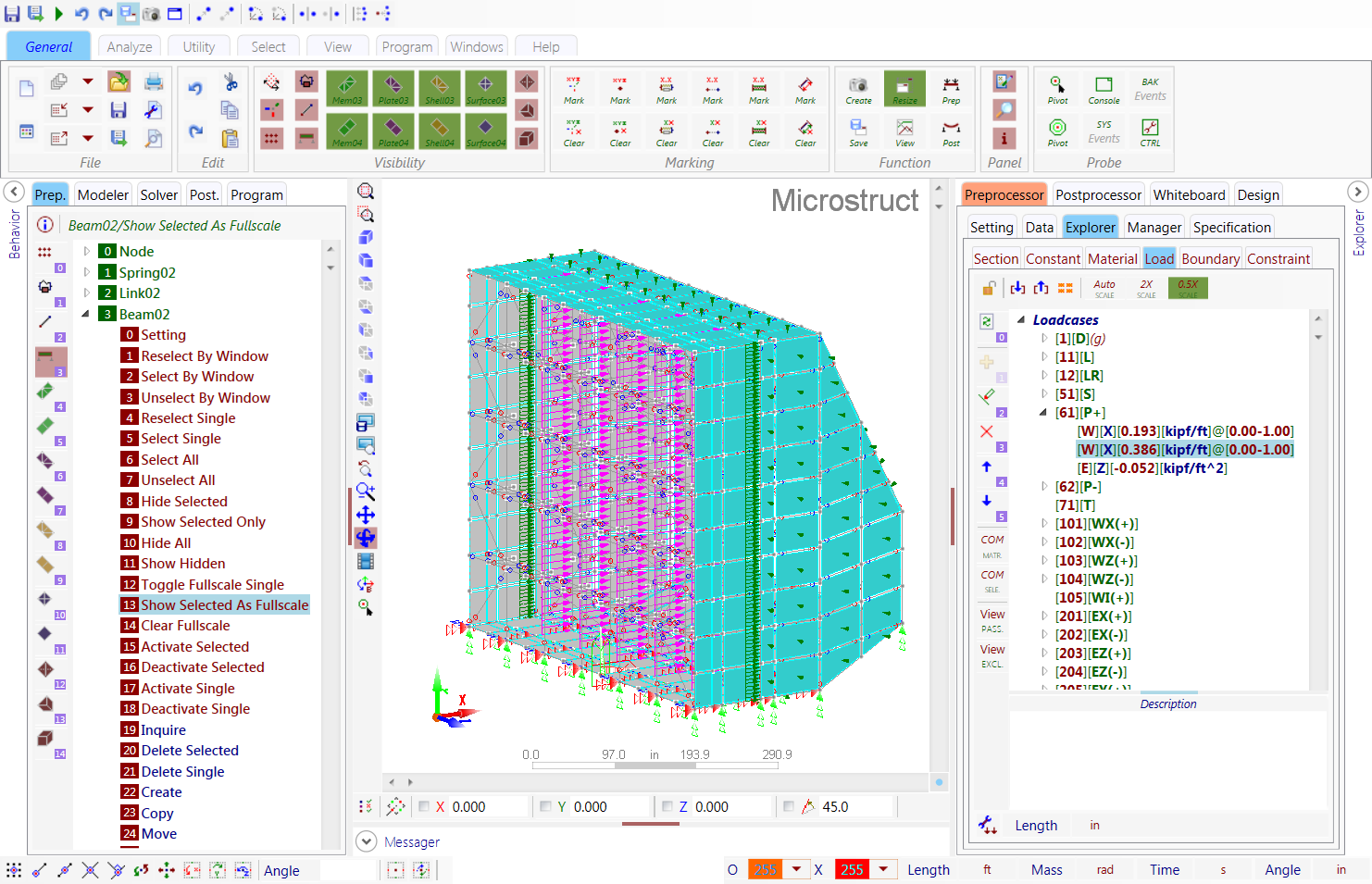Click the Resize function icon
This screenshot has height=884, width=1372.
click(x=904, y=89)
